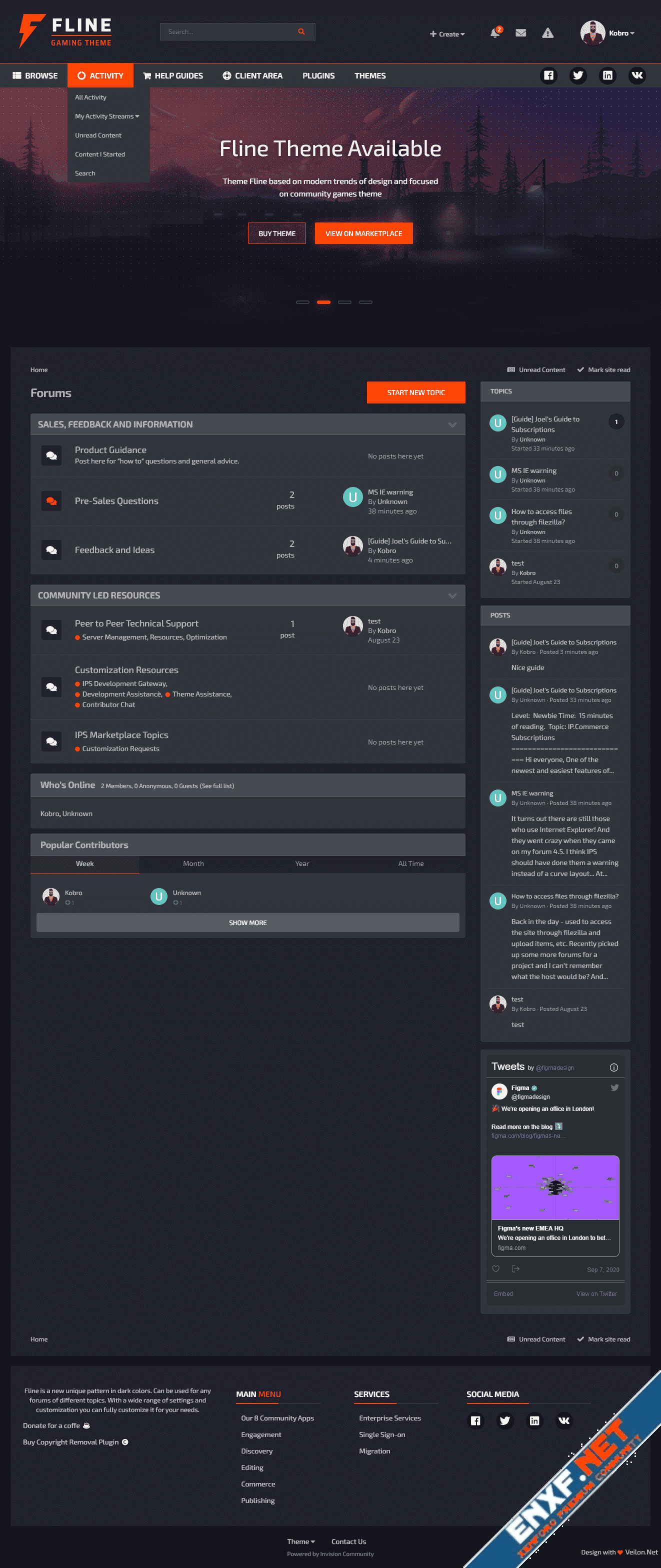The image size is (661, 1568).
Task: Click the LinkedIn icon in navigation bar
Action: click(x=607, y=75)
